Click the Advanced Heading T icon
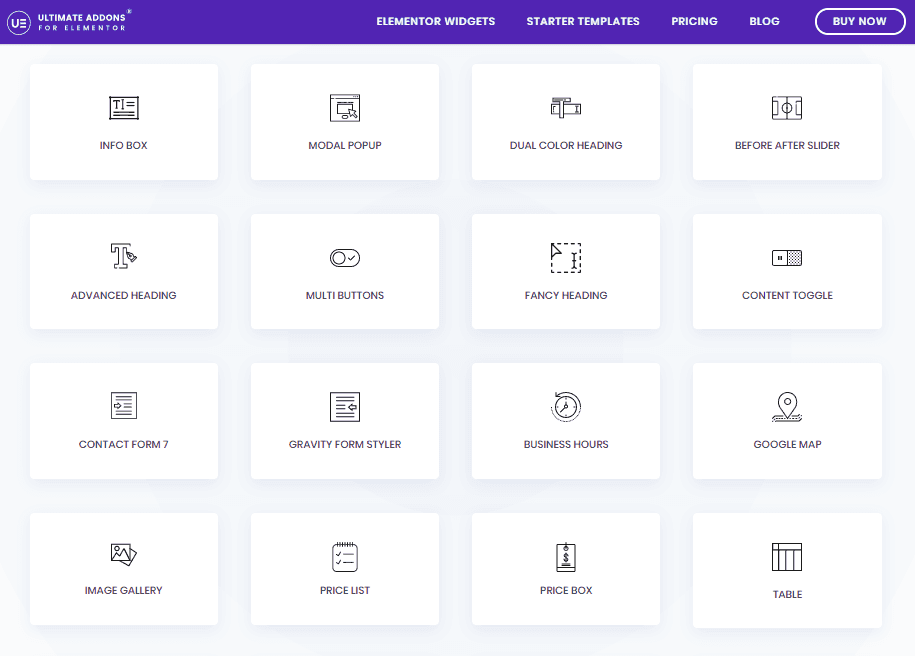Image resolution: width=915 pixels, height=656 pixels. 124,256
